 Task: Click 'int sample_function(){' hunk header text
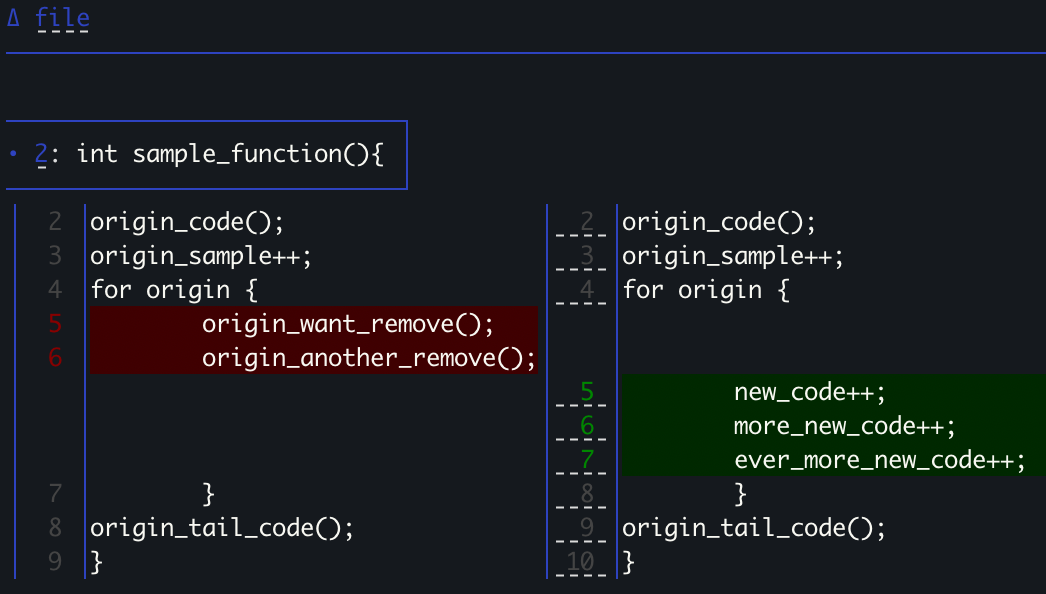click(x=230, y=154)
